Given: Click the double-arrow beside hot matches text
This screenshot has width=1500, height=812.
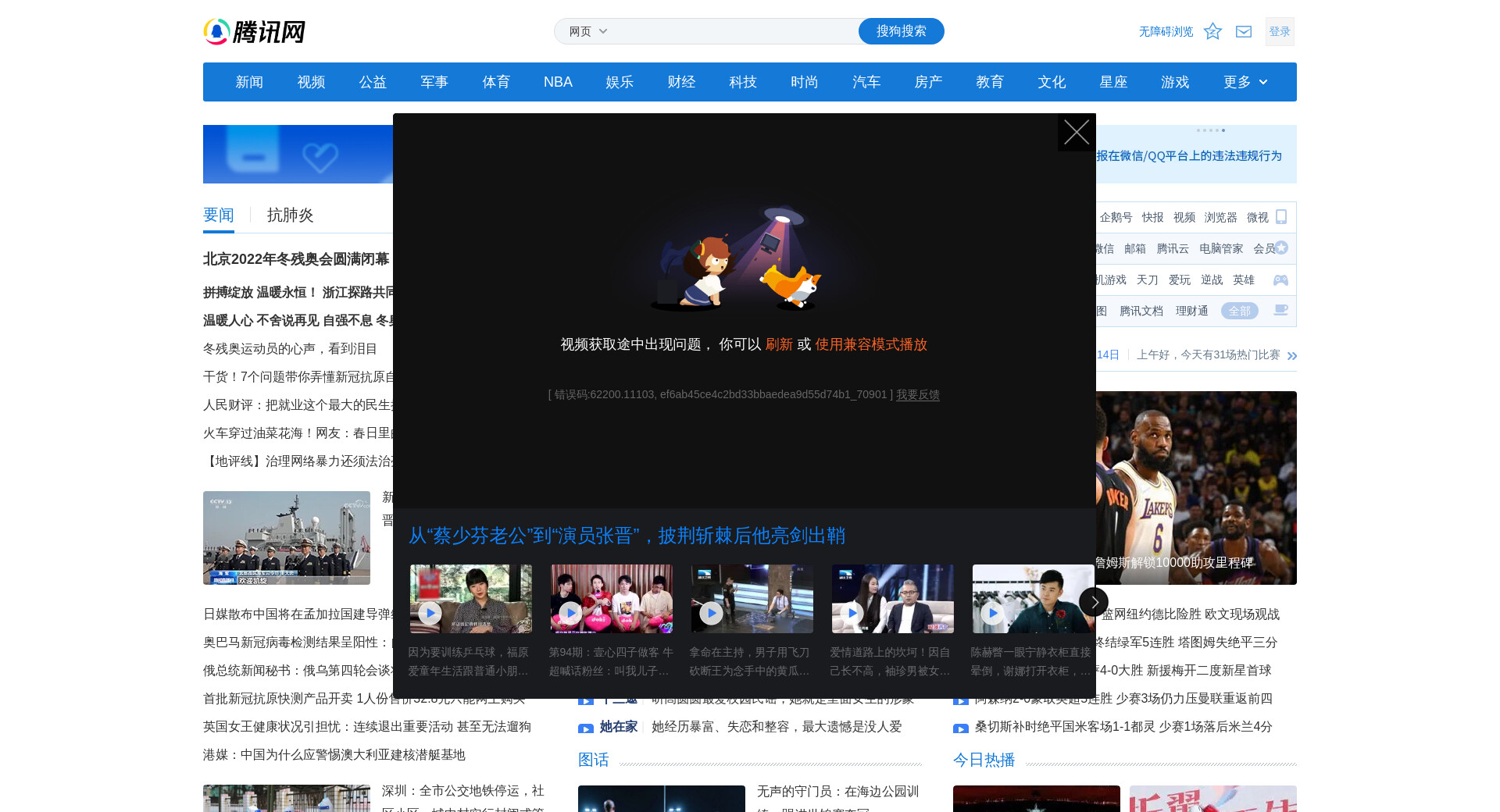Looking at the screenshot, I should click(1292, 355).
